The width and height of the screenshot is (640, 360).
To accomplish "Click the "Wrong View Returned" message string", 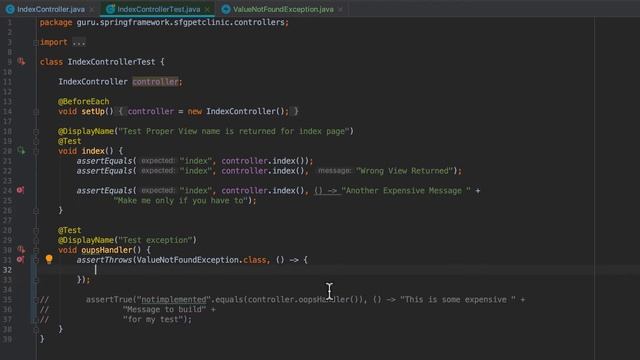I will click(x=404, y=171).
